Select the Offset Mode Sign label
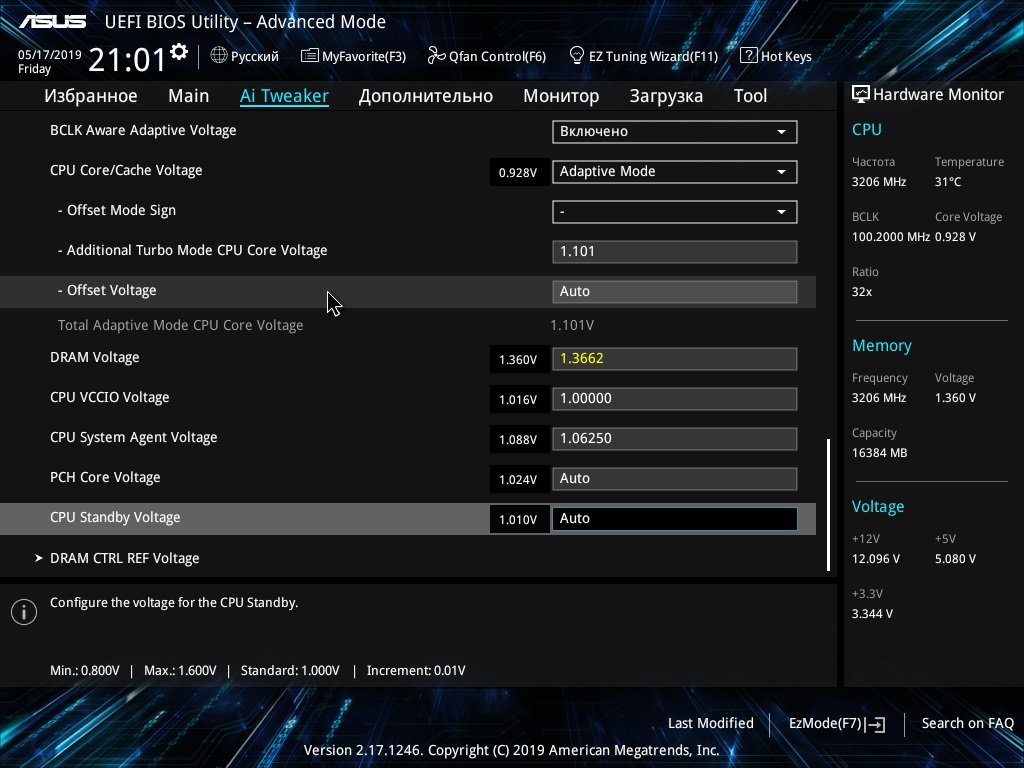1024x768 pixels. coord(117,210)
